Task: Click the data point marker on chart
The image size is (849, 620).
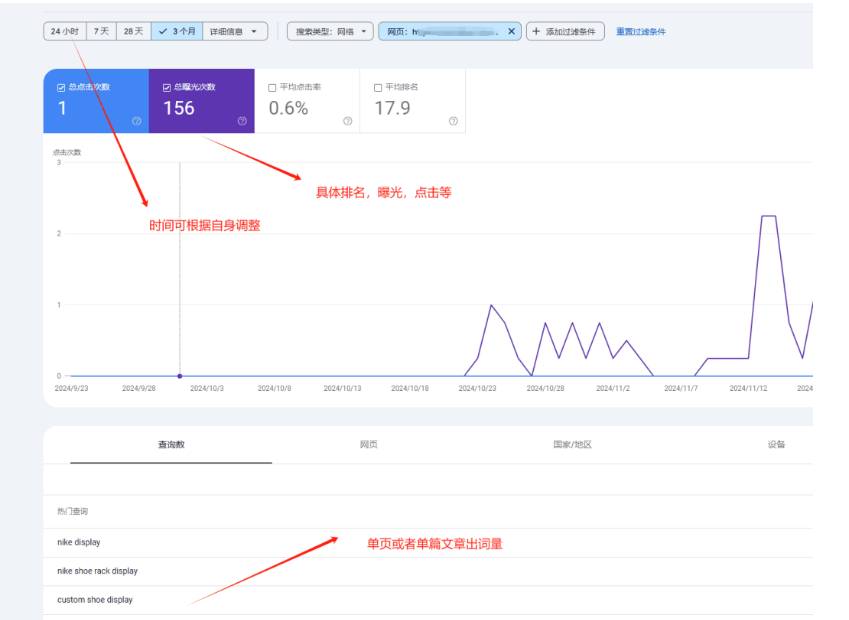Action: pos(180,376)
